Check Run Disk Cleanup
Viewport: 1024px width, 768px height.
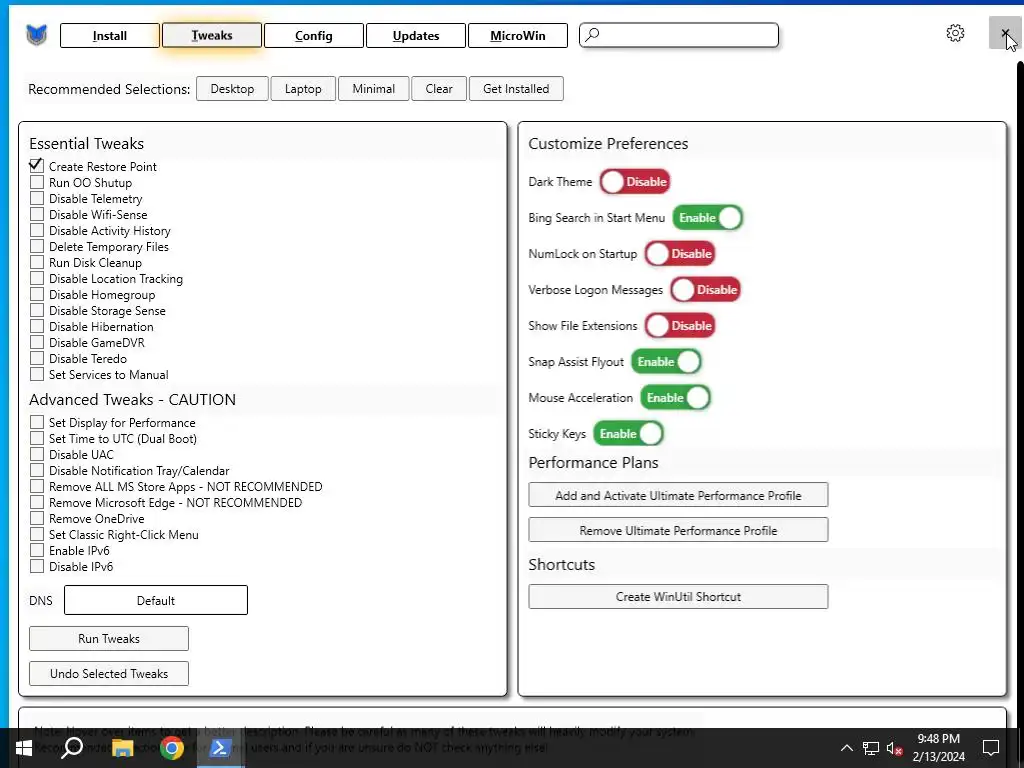click(x=37, y=262)
